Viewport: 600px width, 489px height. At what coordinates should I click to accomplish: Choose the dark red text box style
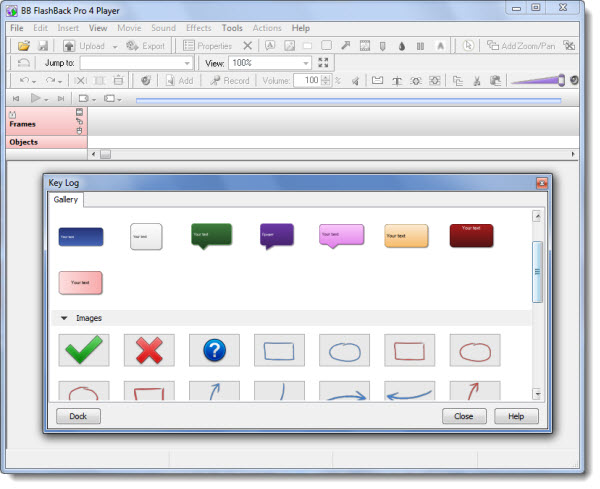click(471, 235)
